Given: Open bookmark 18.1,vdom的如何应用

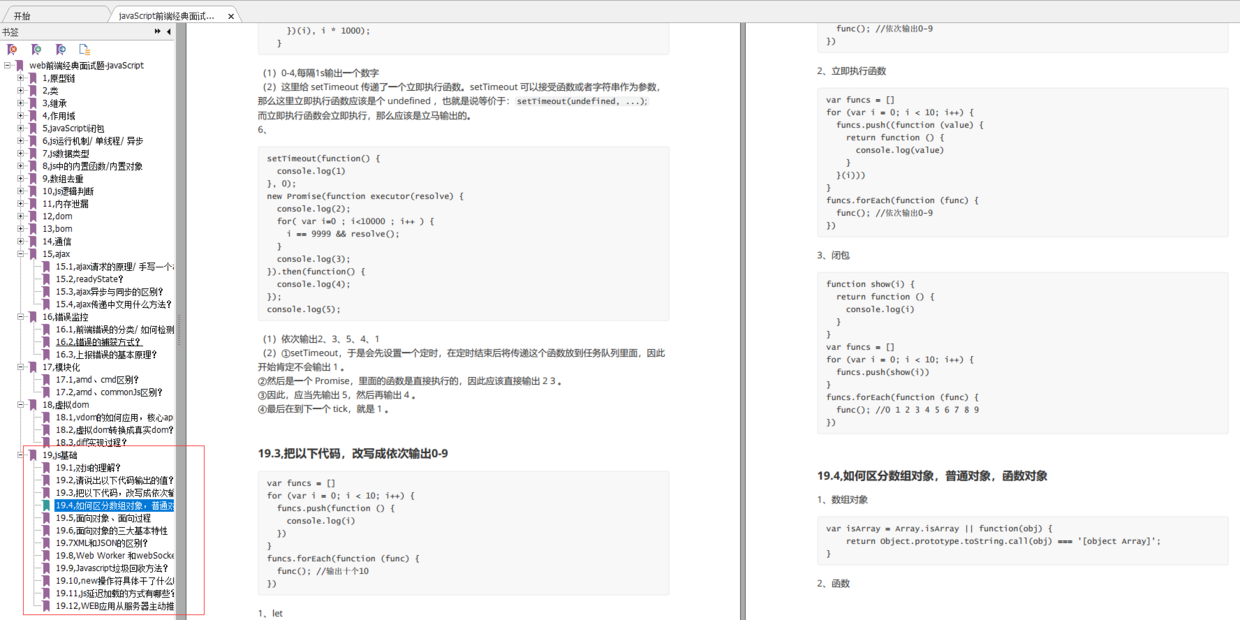Looking at the screenshot, I should pos(115,417).
